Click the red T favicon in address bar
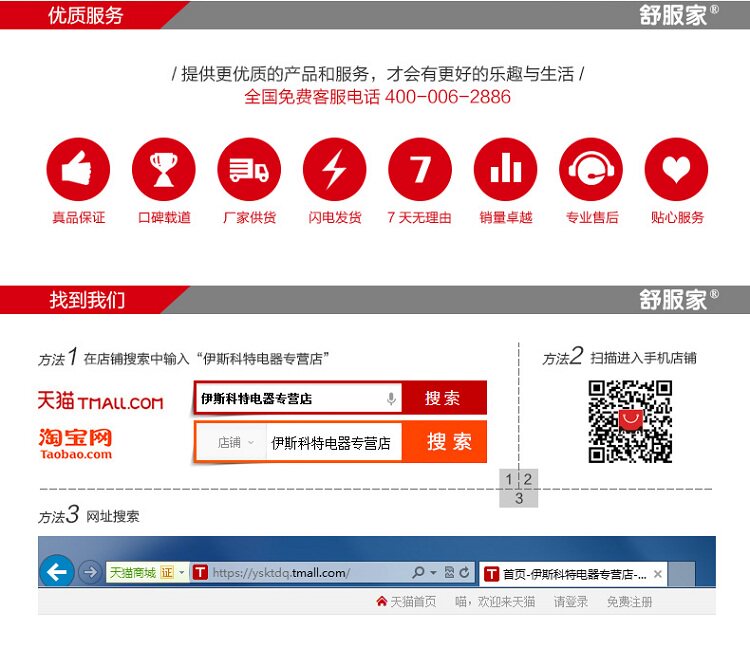The image size is (750, 667). [x=200, y=572]
